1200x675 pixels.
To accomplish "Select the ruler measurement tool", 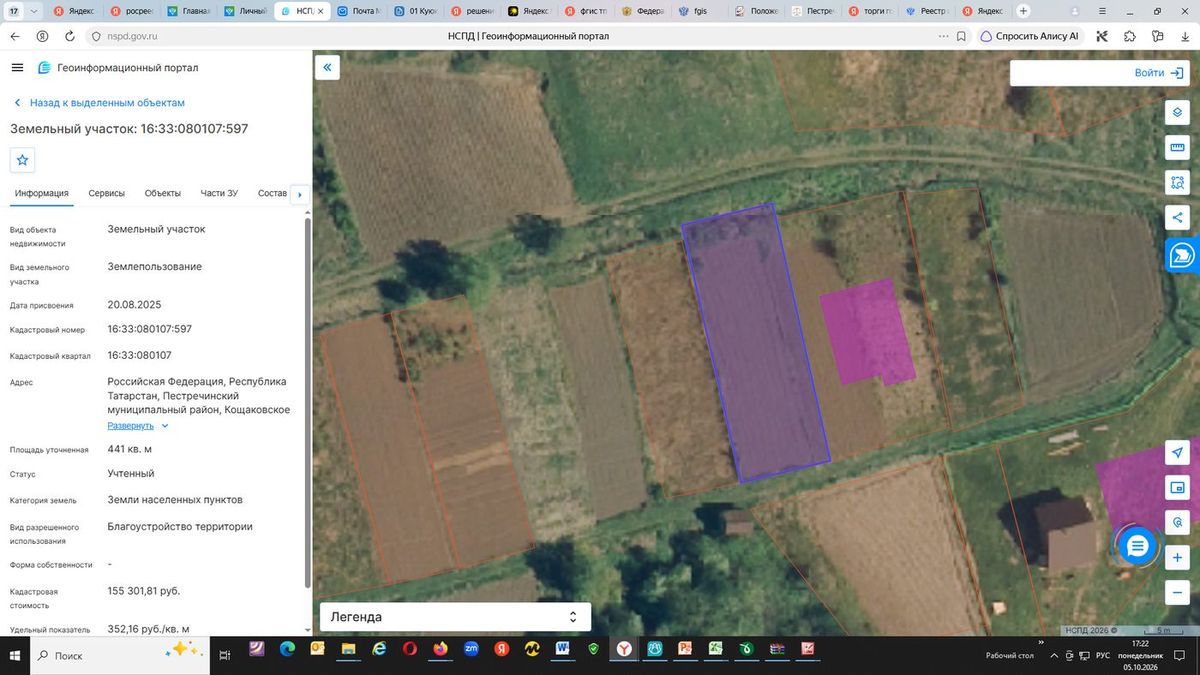I will [1177, 147].
